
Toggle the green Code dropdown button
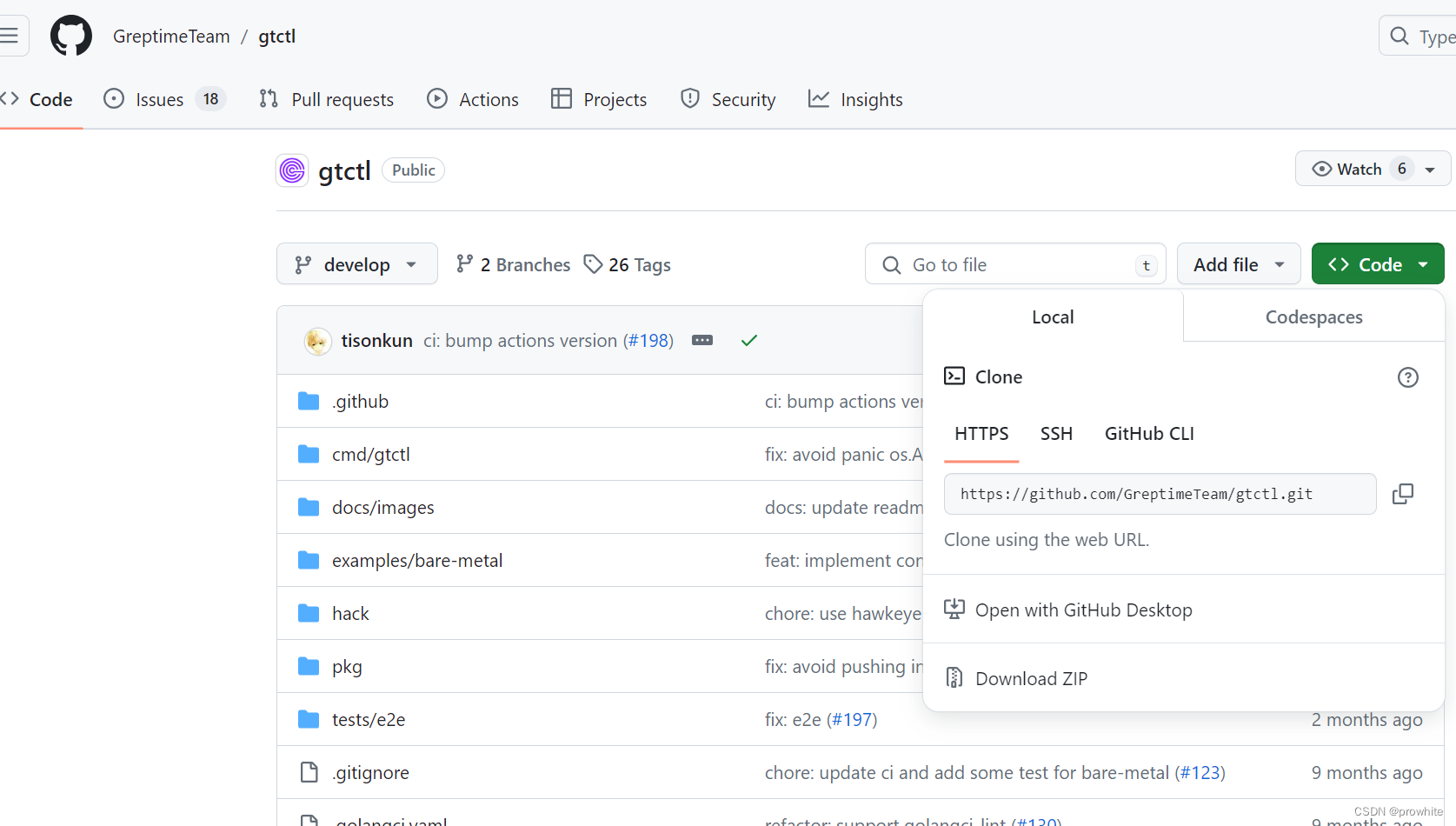coord(1378,264)
